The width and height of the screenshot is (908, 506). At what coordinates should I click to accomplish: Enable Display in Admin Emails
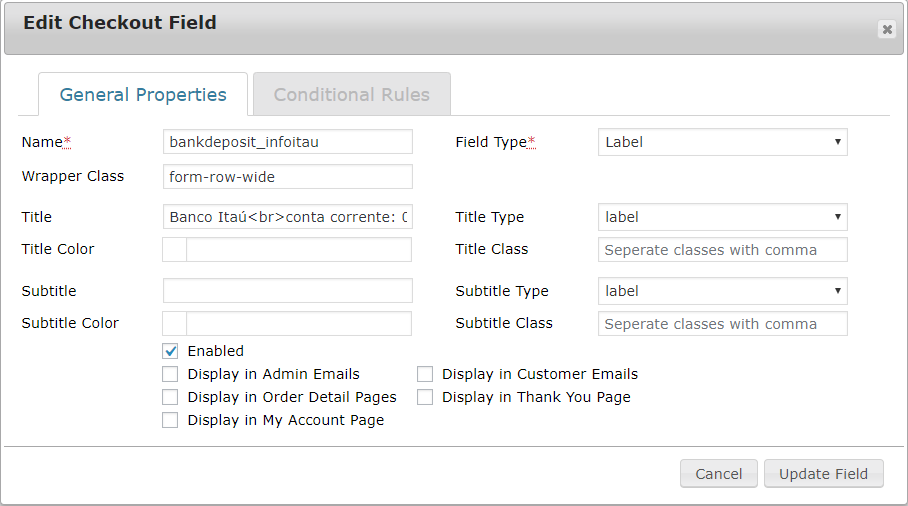[x=170, y=374]
